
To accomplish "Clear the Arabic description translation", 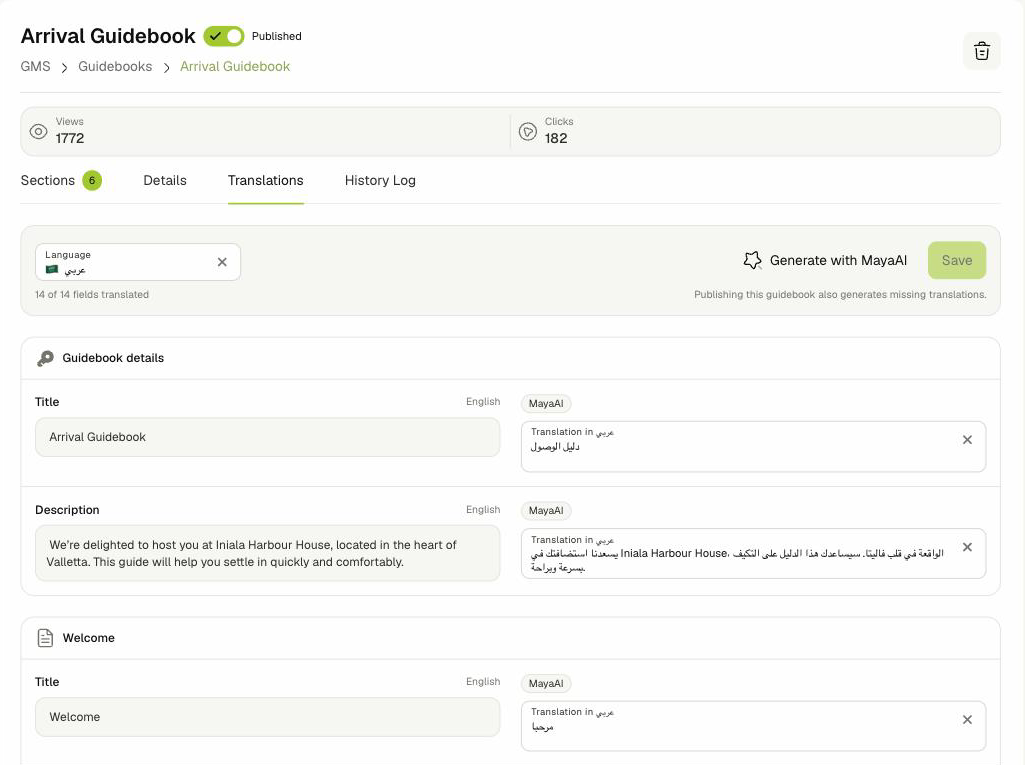I will pos(967,547).
